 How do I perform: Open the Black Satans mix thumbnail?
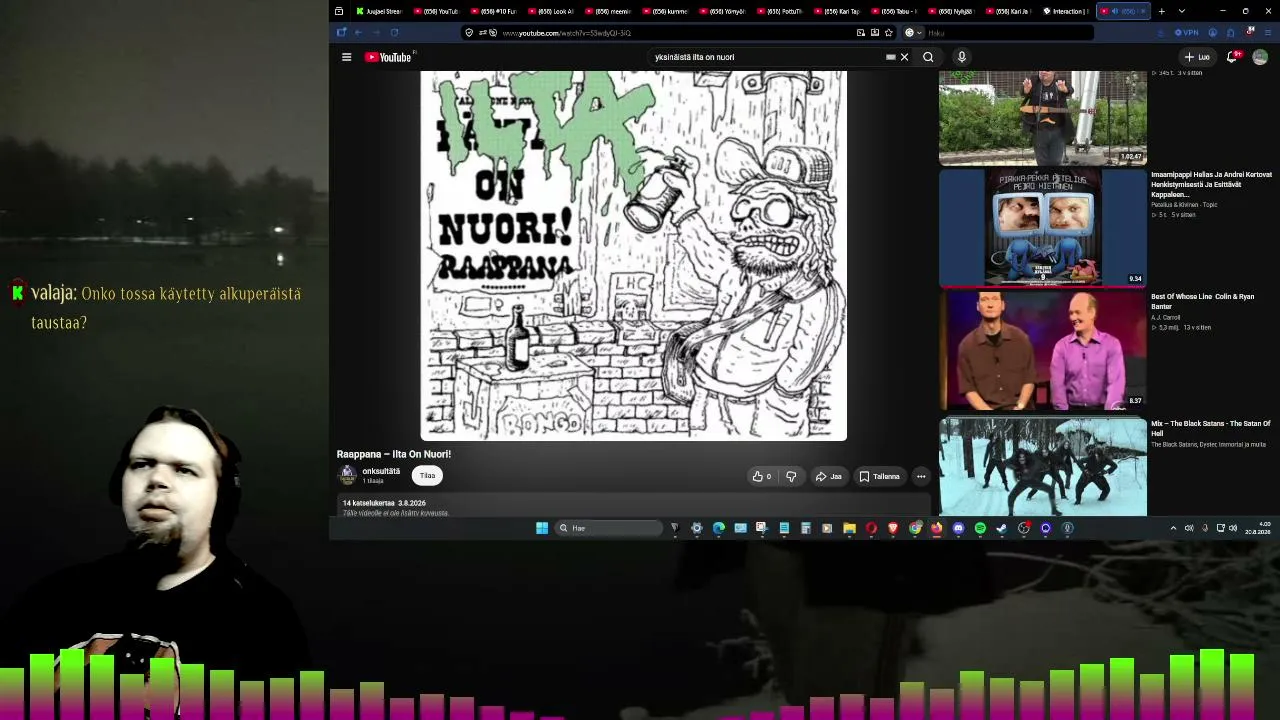[1042, 466]
